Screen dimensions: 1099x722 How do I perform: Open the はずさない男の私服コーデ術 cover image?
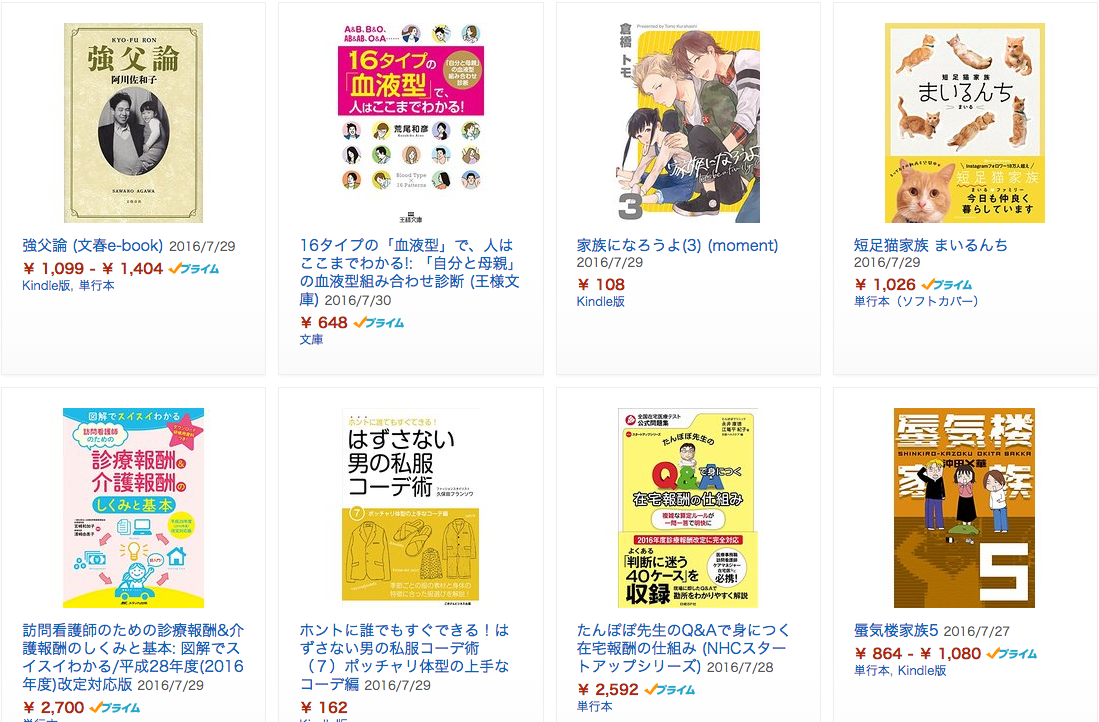point(411,508)
